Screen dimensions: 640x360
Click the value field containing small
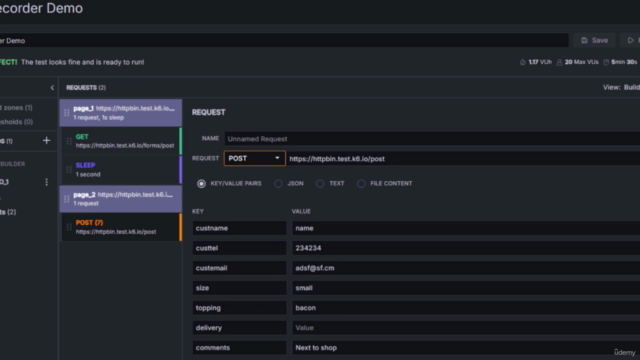point(466,288)
